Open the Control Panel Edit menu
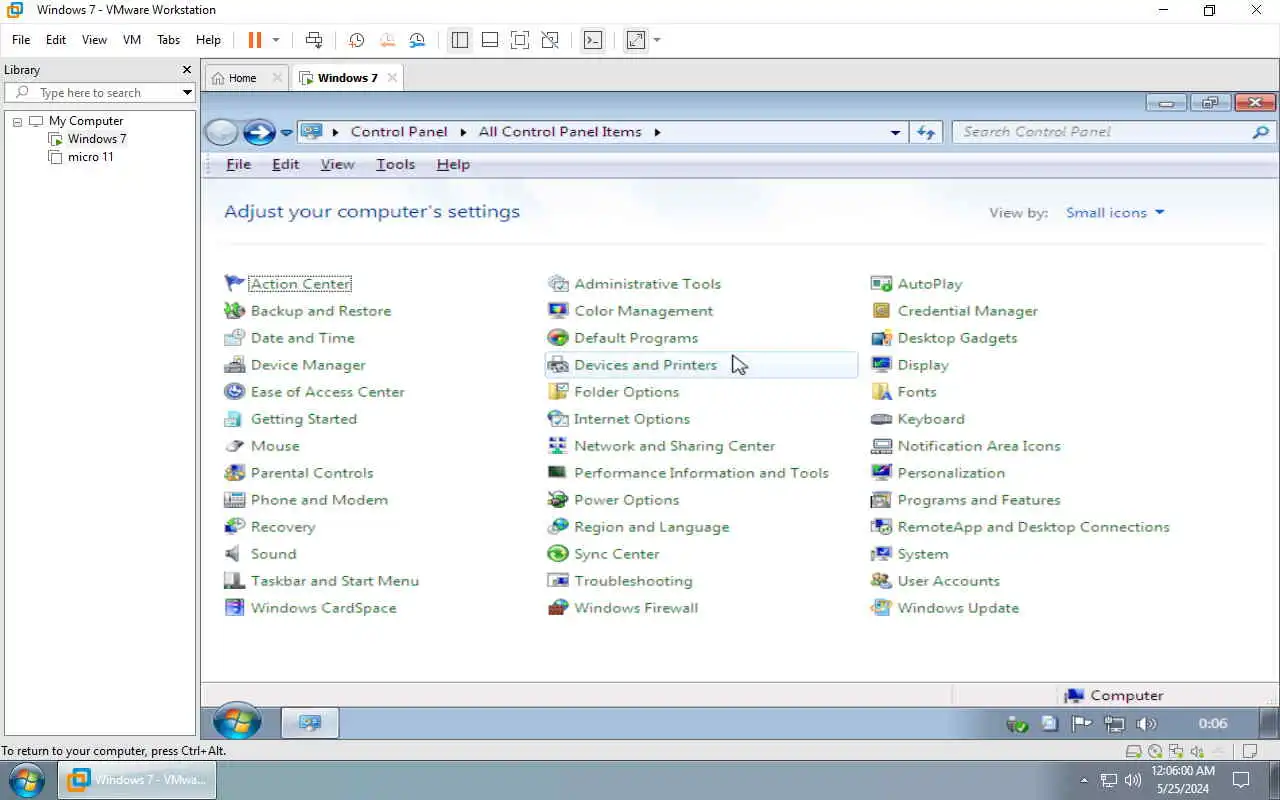1280x800 pixels. click(x=285, y=164)
